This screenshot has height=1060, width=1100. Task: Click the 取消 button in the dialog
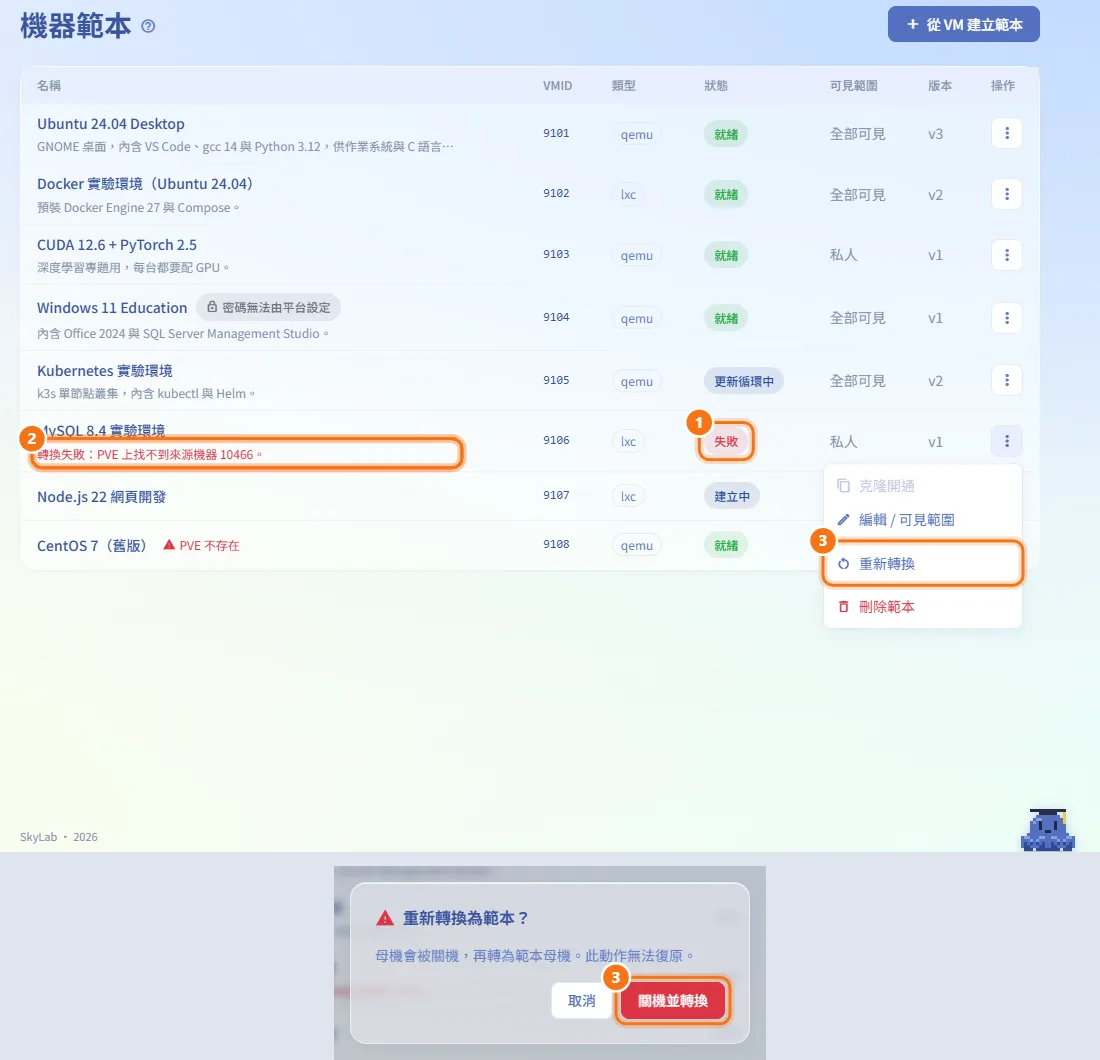pyautogui.click(x=582, y=1000)
